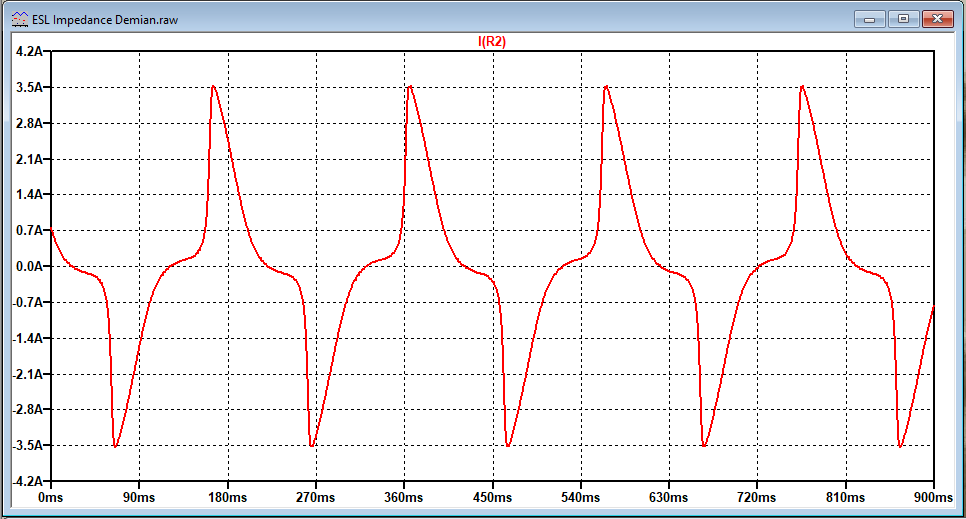Minimize the waveform window

870,19
